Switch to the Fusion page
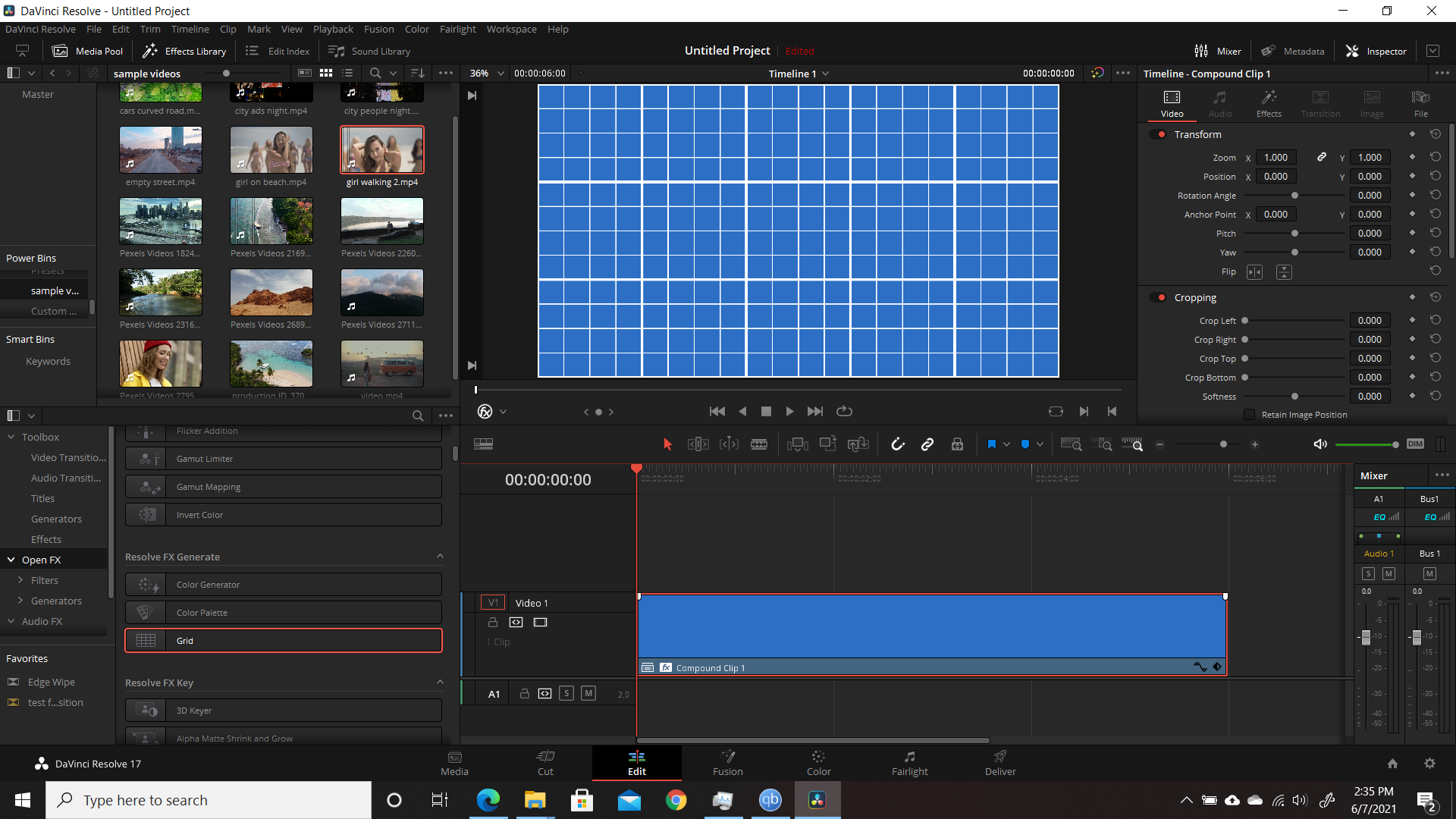1456x819 pixels. point(728,763)
